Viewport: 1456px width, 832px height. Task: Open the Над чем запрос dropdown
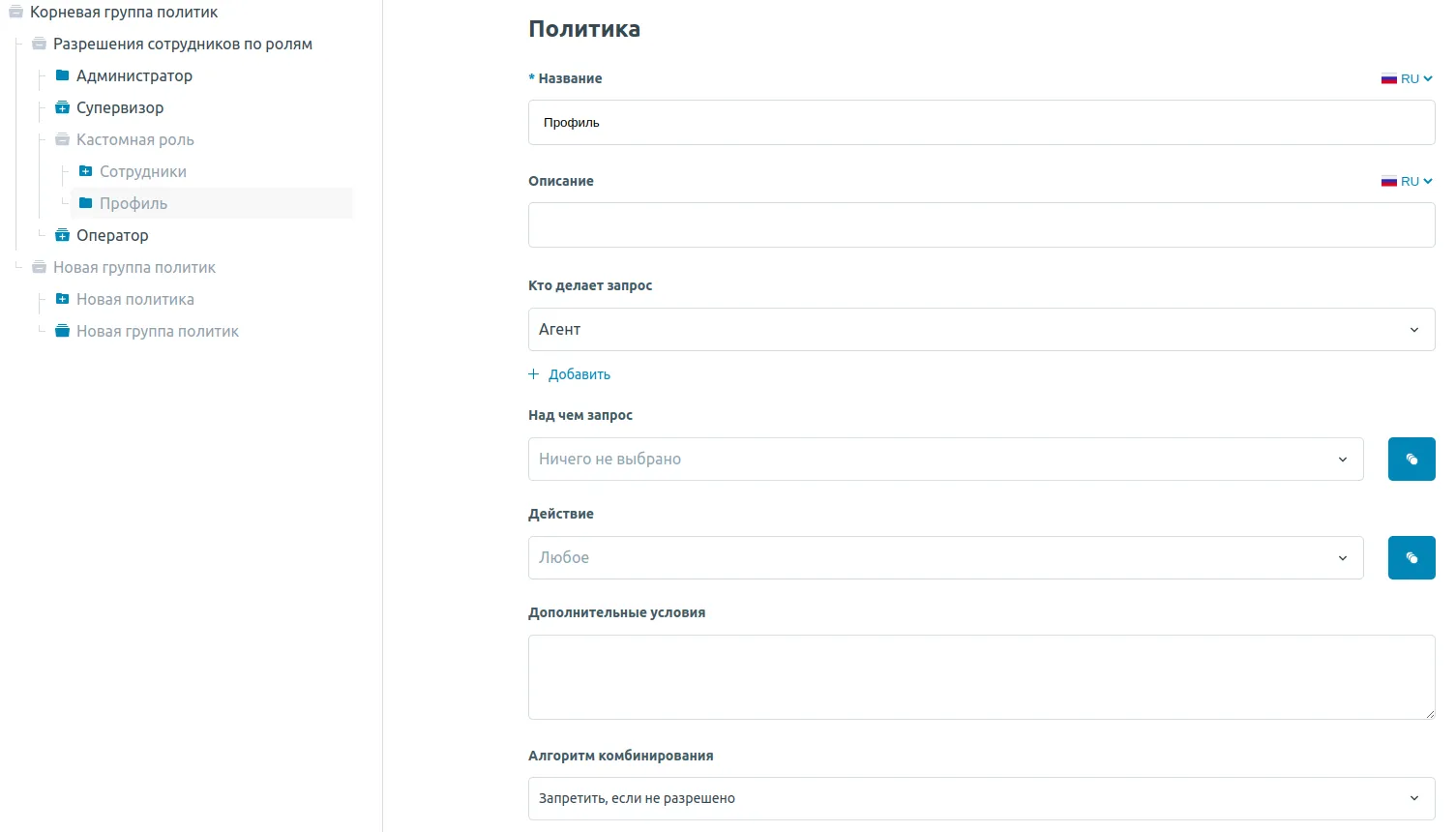tap(945, 460)
